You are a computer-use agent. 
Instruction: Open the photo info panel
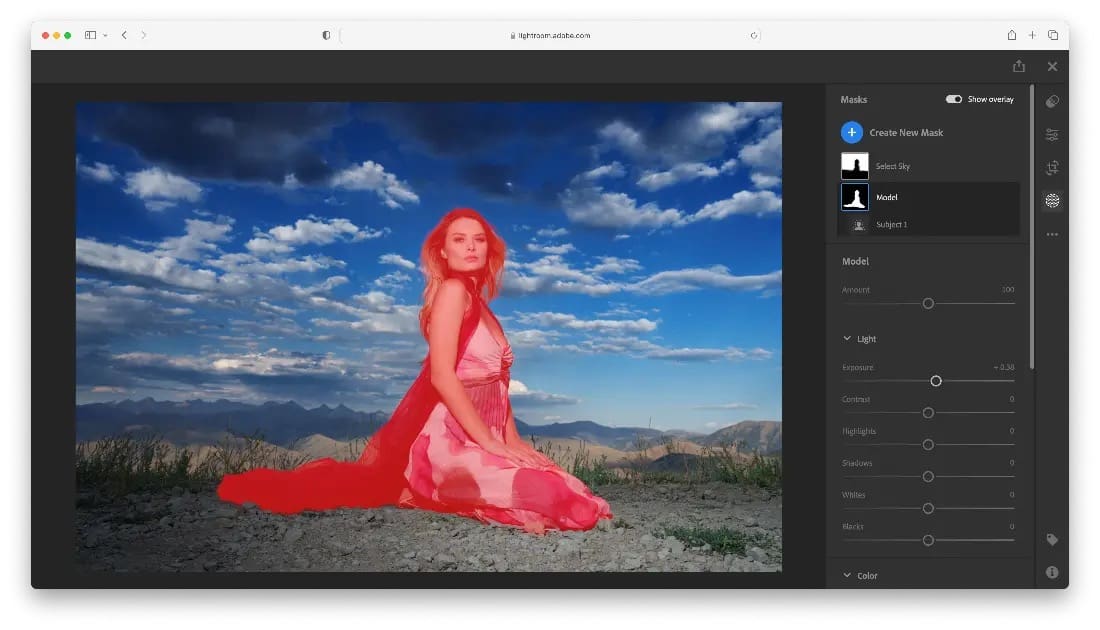pos(1052,572)
